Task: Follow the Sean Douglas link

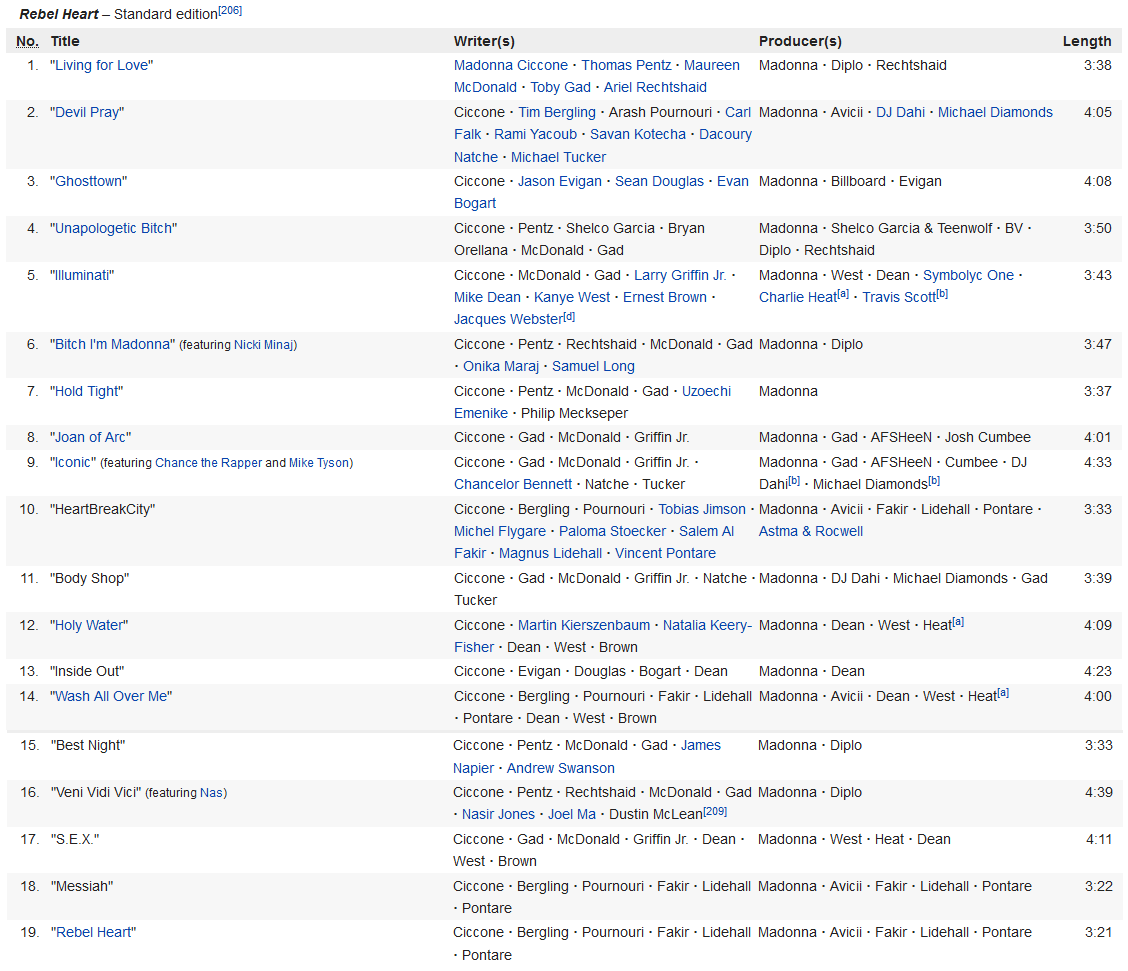Action: click(x=659, y=181)
